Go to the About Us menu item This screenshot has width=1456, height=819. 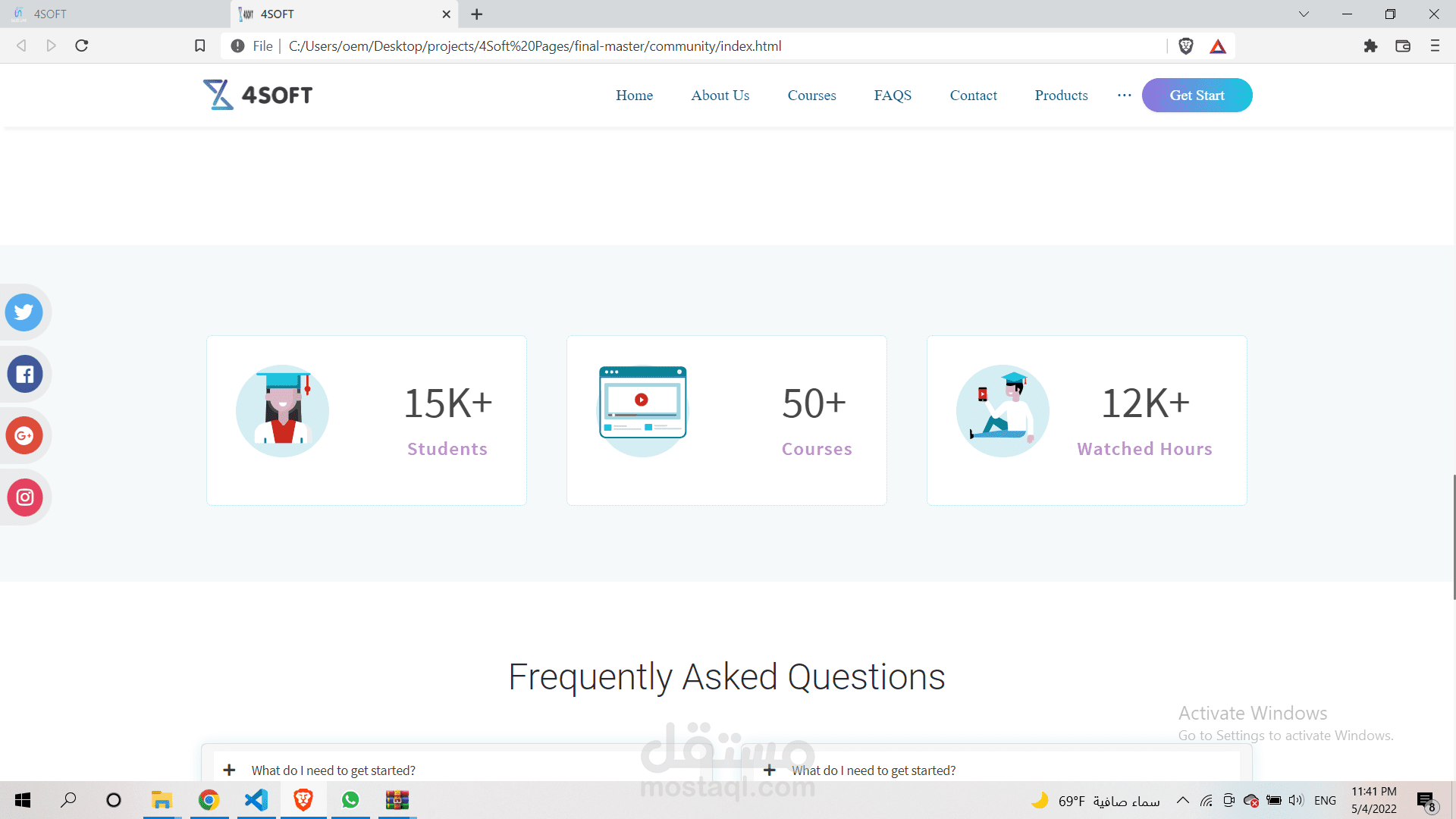click(x=720, y=95)
